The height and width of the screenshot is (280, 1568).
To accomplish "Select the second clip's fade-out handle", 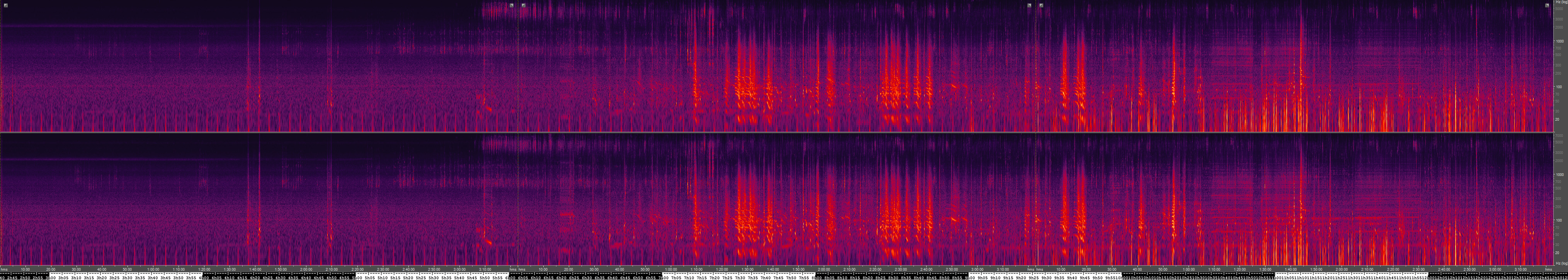I will (1029, 5).
